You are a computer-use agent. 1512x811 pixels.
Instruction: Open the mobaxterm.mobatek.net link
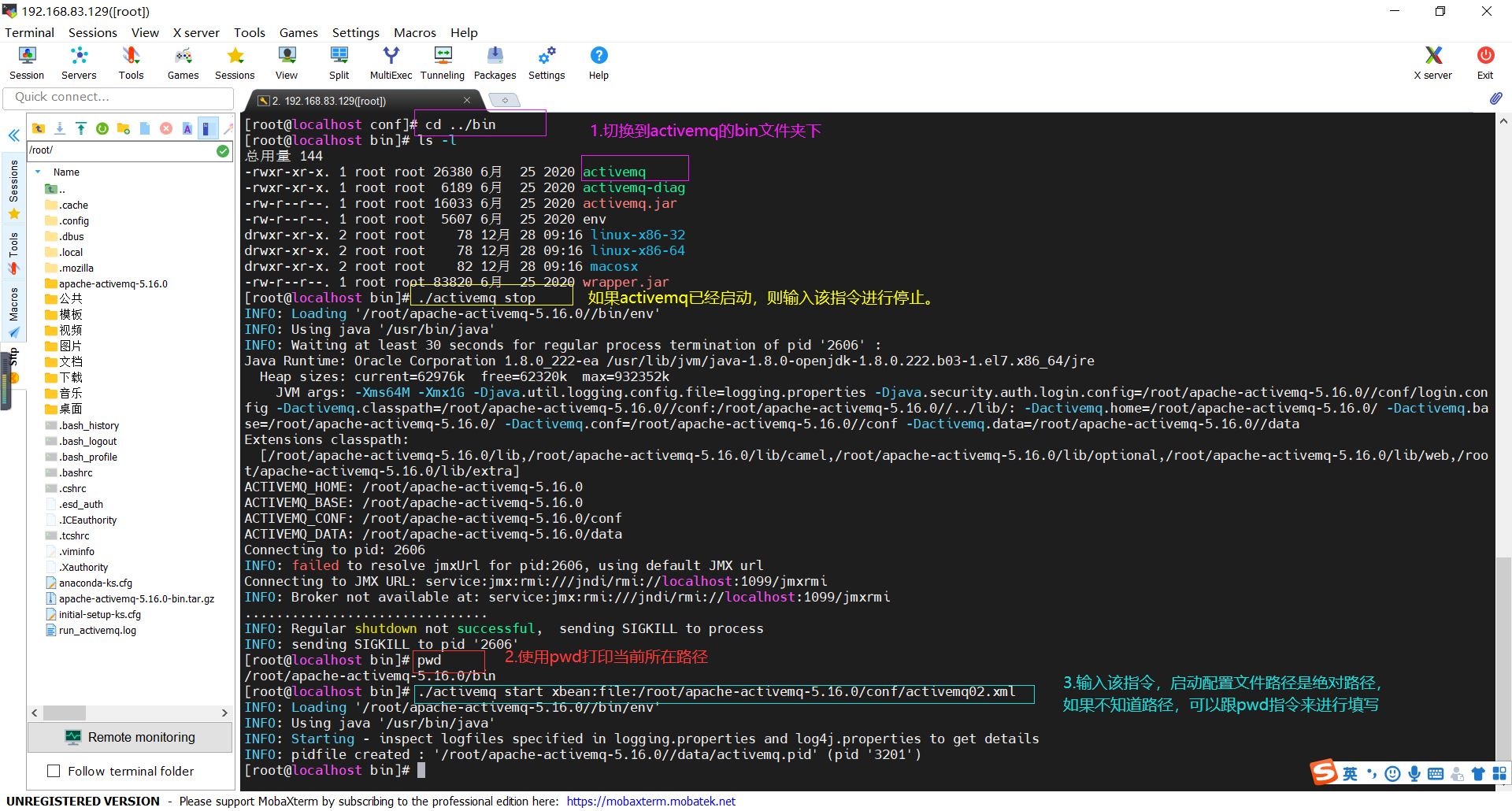click(651, 801)
